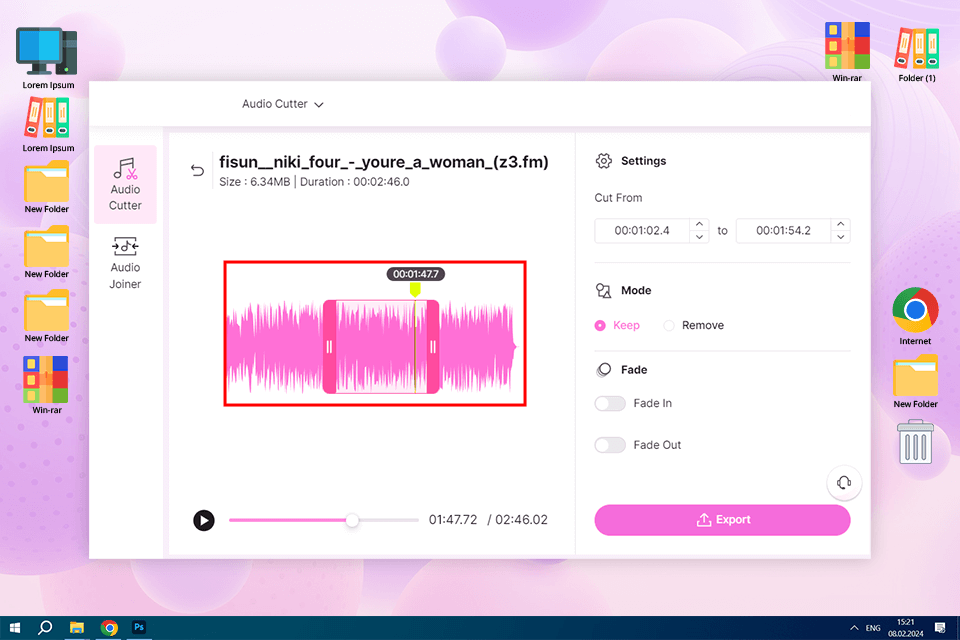960x640 pixels.
Task: Open File Explorer from taskbar
Action: 77,628
